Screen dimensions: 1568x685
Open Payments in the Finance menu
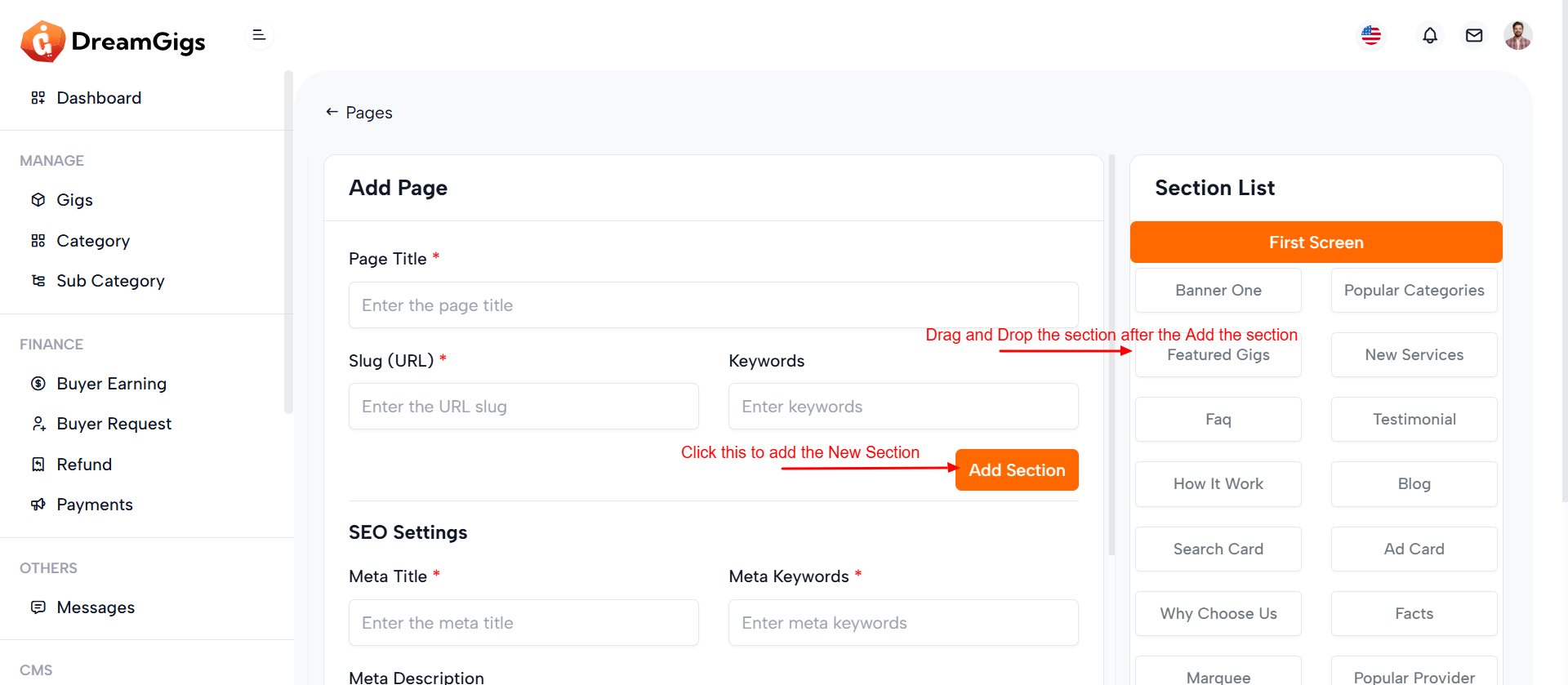(94, 505)
